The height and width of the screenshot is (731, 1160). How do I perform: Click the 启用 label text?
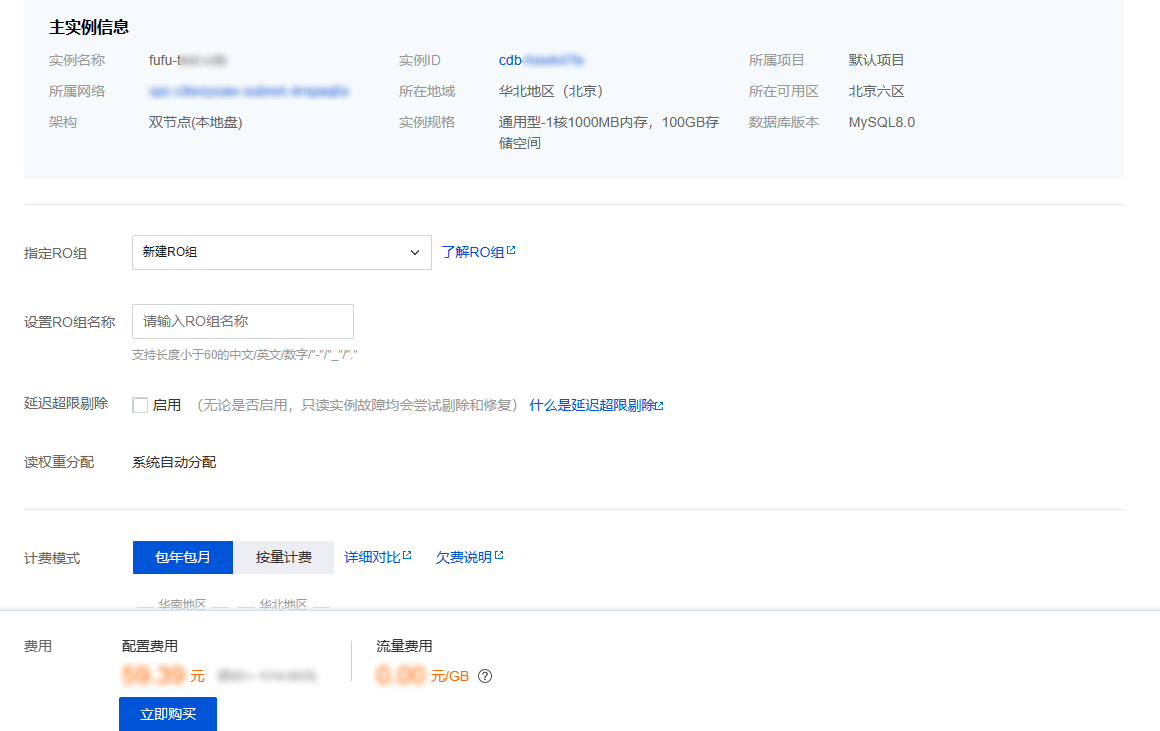coord(167,405)
